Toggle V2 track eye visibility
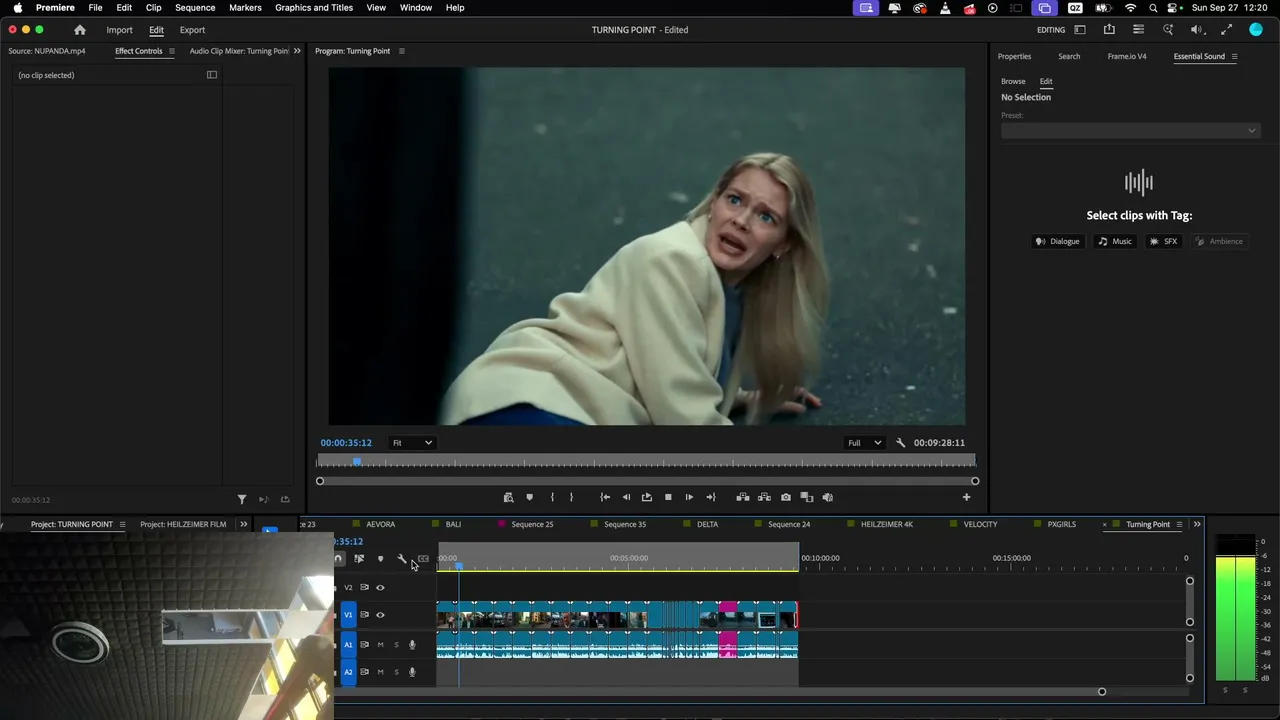This screenshot has height=720, width=1280. tap(380, 588)
